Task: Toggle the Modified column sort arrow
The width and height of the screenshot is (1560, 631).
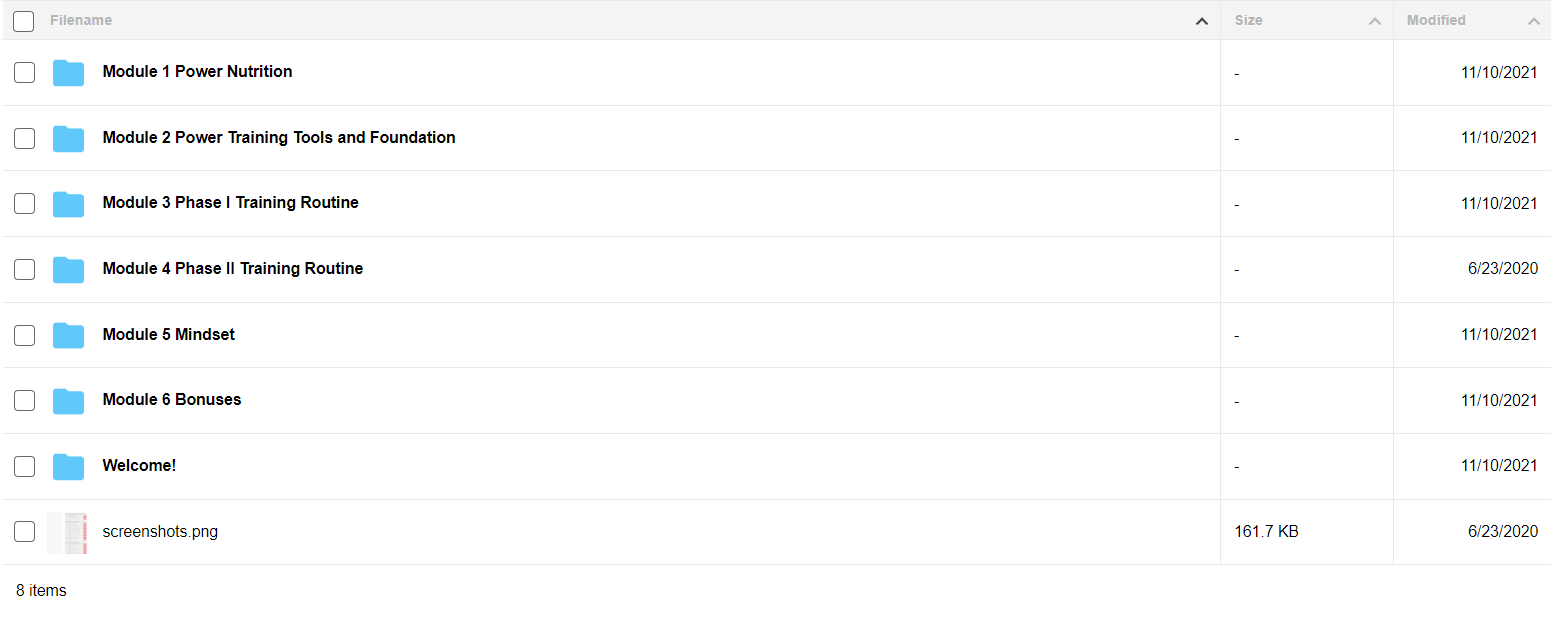Action: pos(1534,21)
